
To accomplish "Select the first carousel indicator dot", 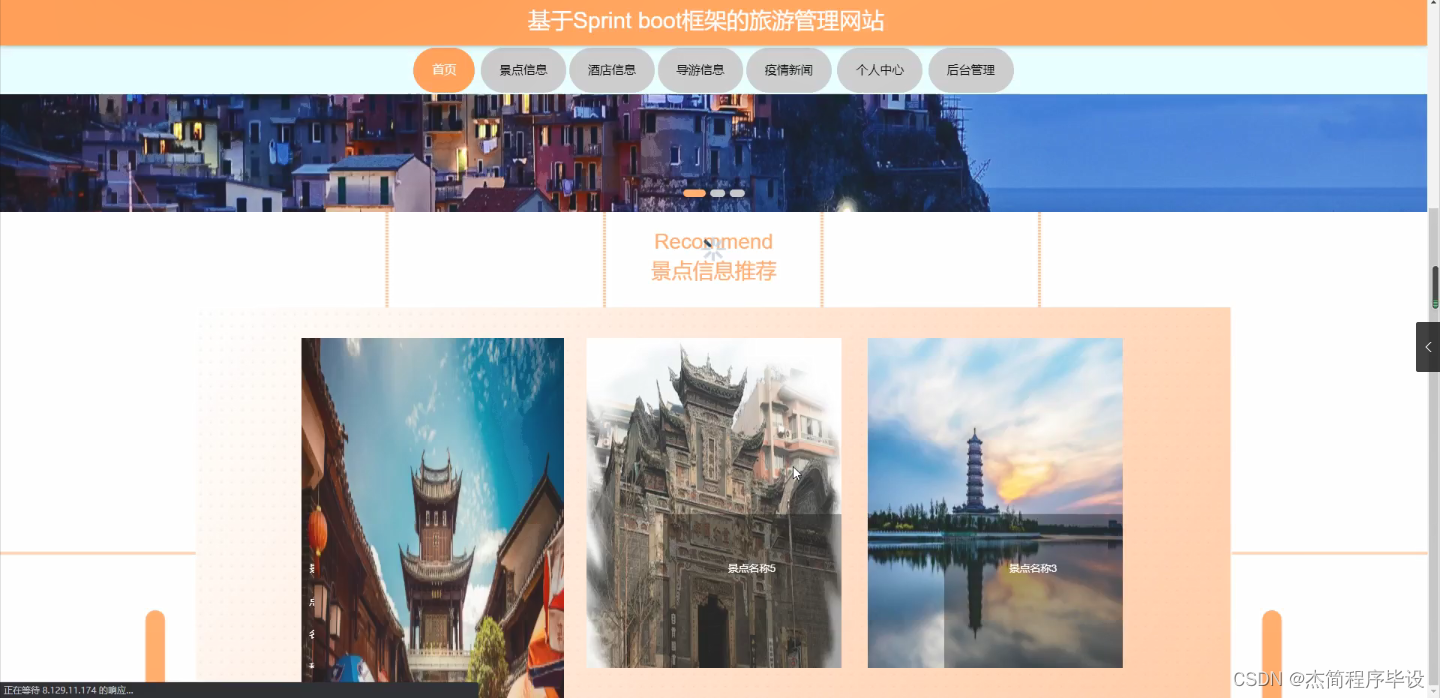I will [x=695, y=192].
